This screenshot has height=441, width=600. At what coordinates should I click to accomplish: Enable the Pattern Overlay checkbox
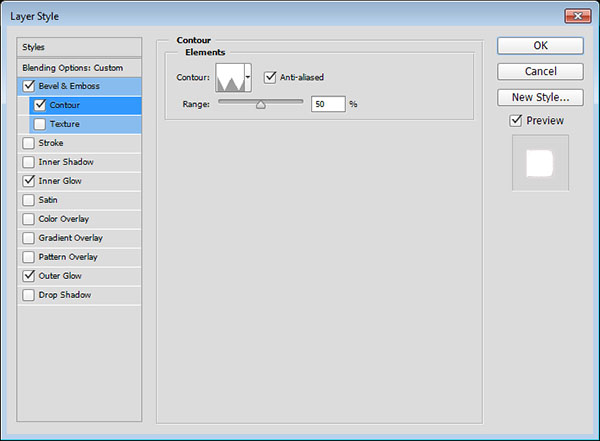click(x=29, y=257)
